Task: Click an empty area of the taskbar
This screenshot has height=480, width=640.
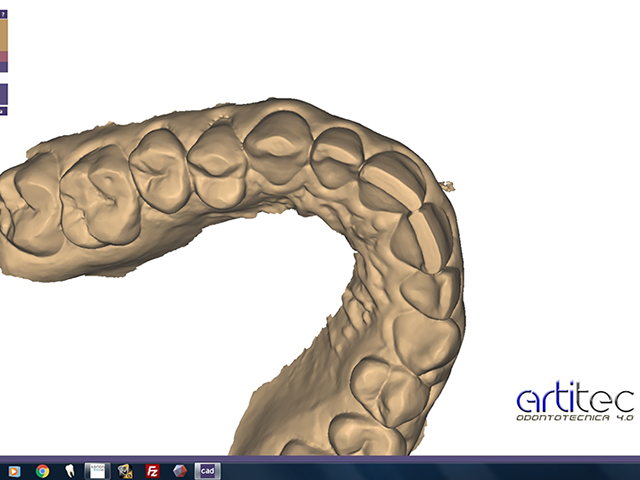Action: (420, 471)
